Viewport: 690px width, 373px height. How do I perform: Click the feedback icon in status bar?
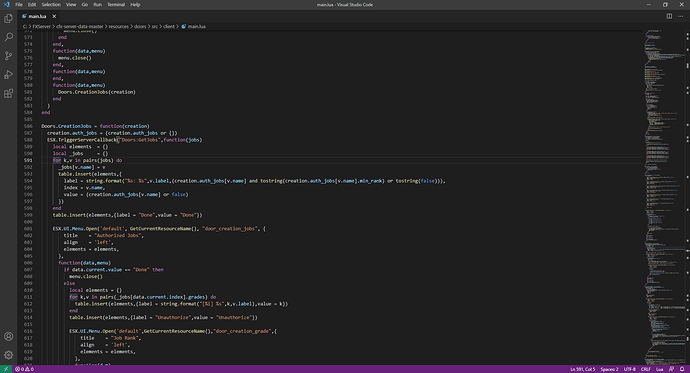pos(672,369)
